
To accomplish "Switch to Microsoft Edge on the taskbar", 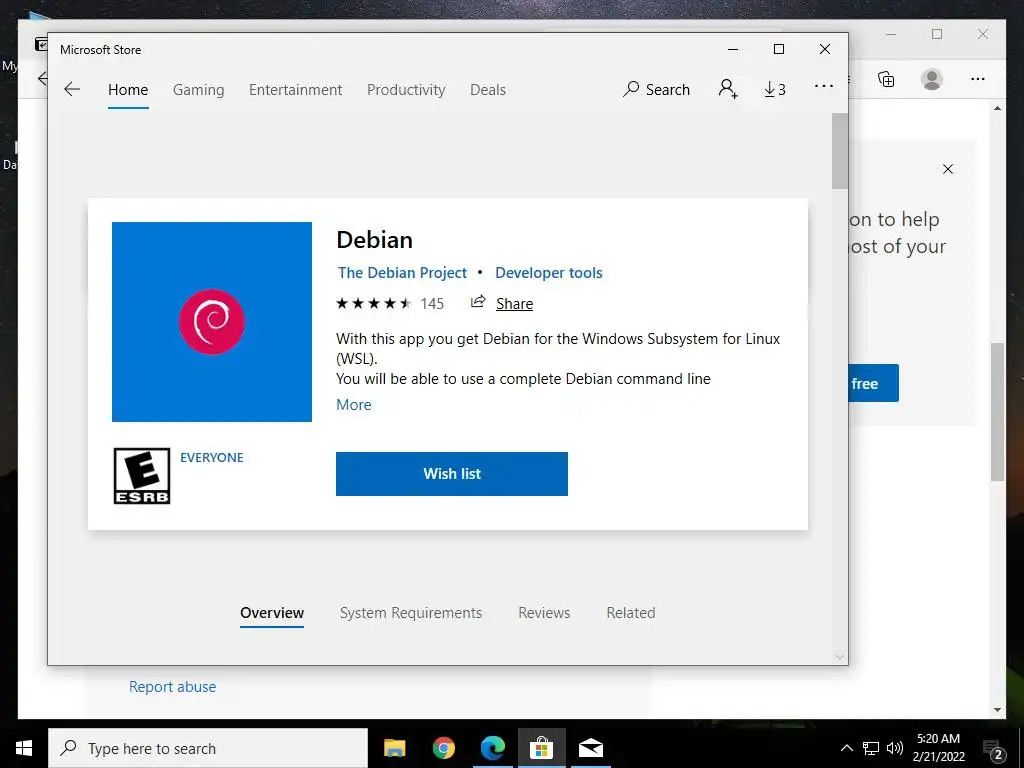I will 492,748.
